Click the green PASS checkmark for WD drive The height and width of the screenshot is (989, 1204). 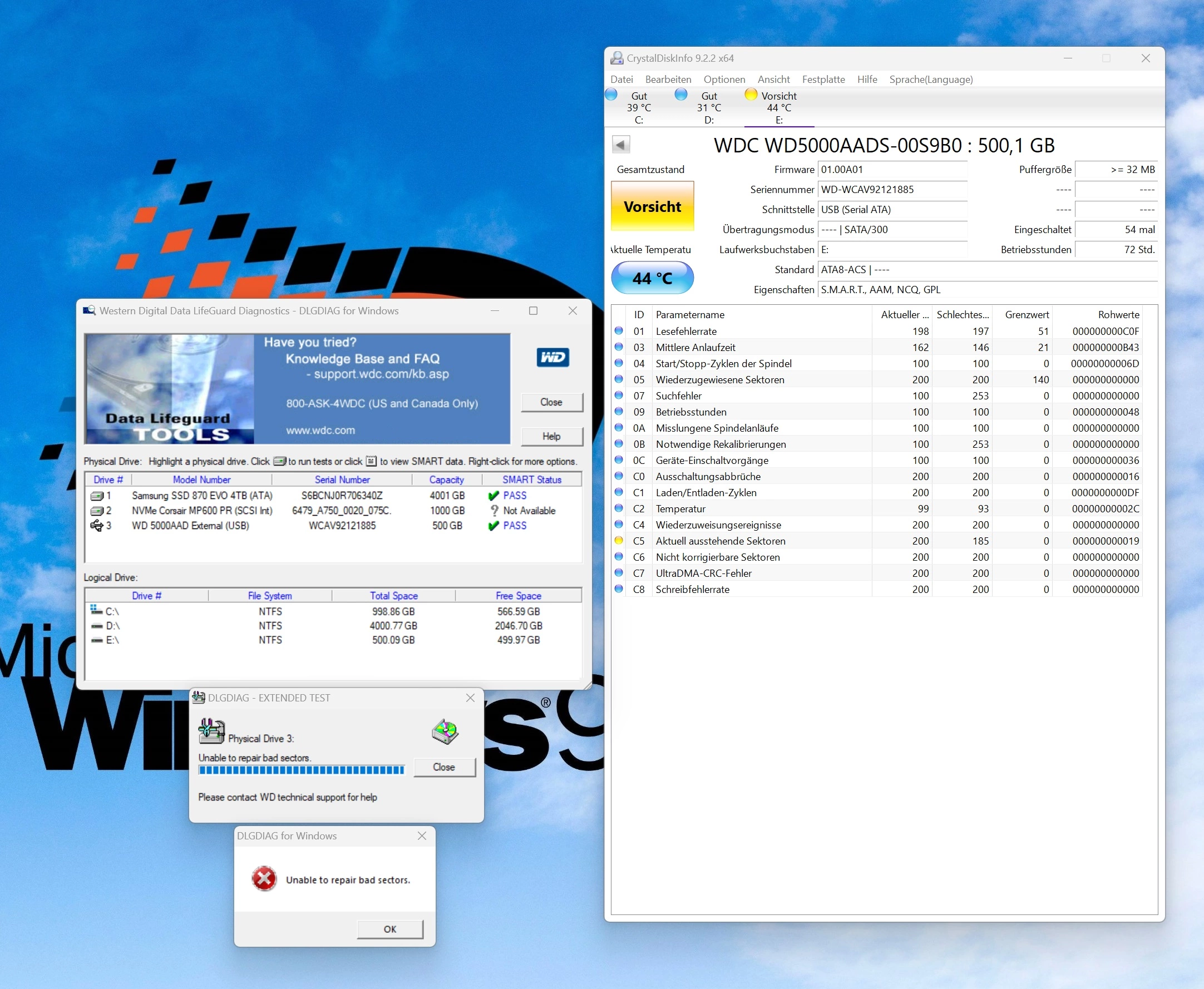(x=494, y=525)
